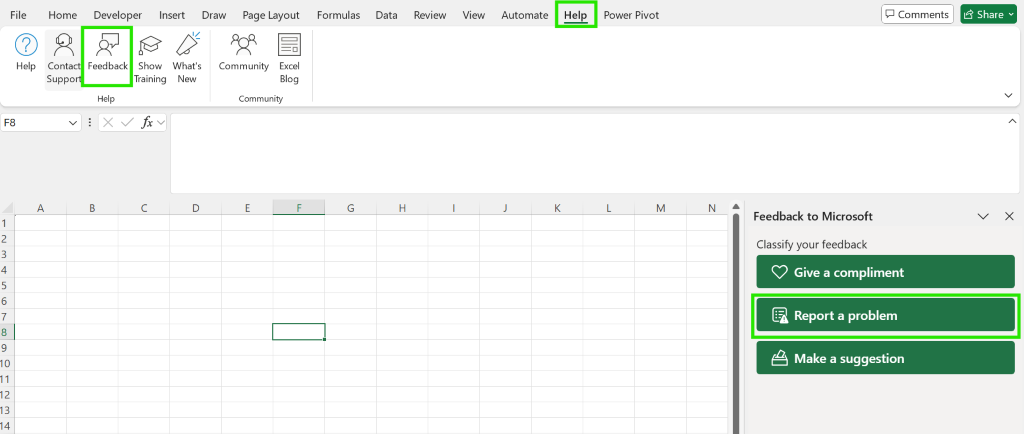This screenshot has width=1024, height=434.
Task: Switch to the Home tab
Action: click(62, 15)
